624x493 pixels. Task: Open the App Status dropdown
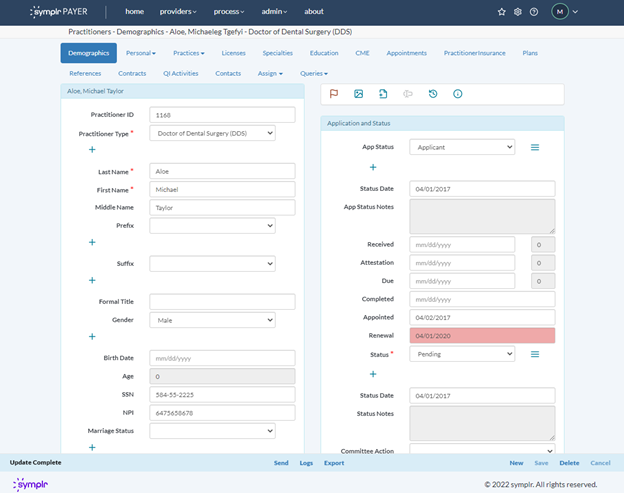click(462, 147)
